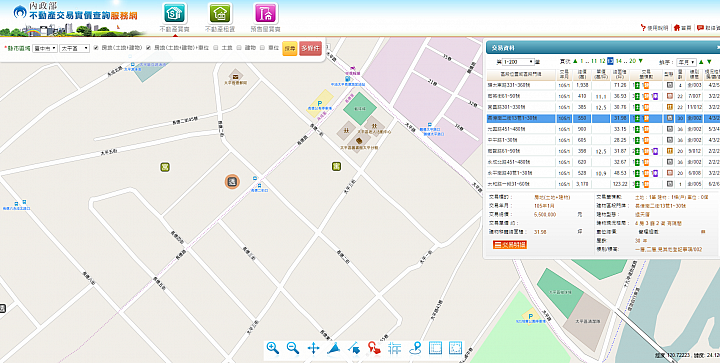Click the green next-page down arrow

click(x=641, y=61)
